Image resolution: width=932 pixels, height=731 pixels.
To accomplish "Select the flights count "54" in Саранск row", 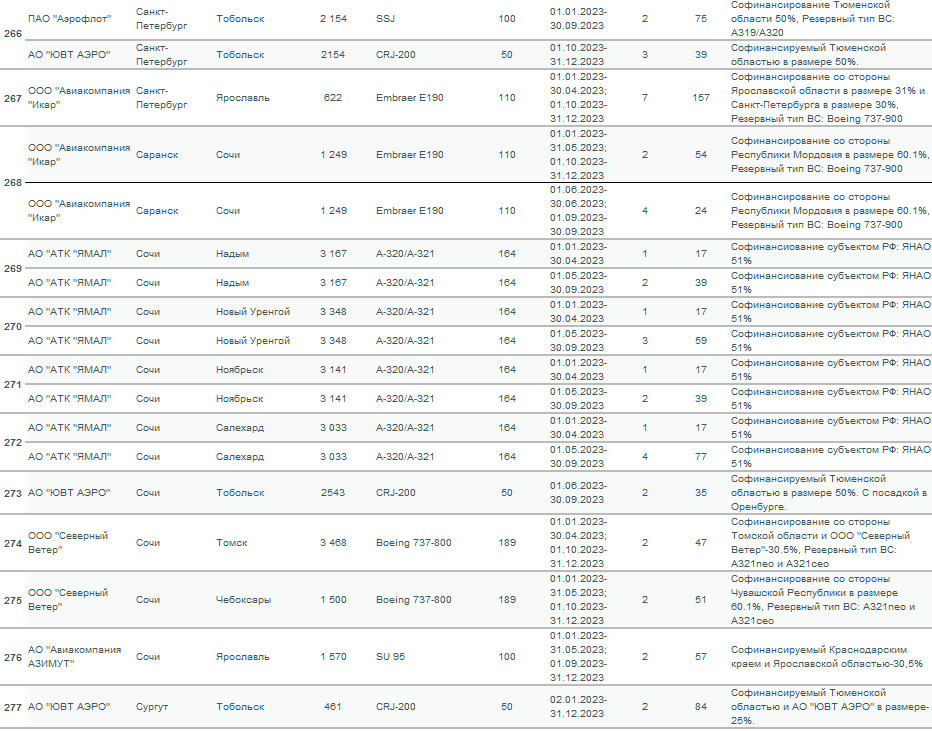I will (701, 155).
